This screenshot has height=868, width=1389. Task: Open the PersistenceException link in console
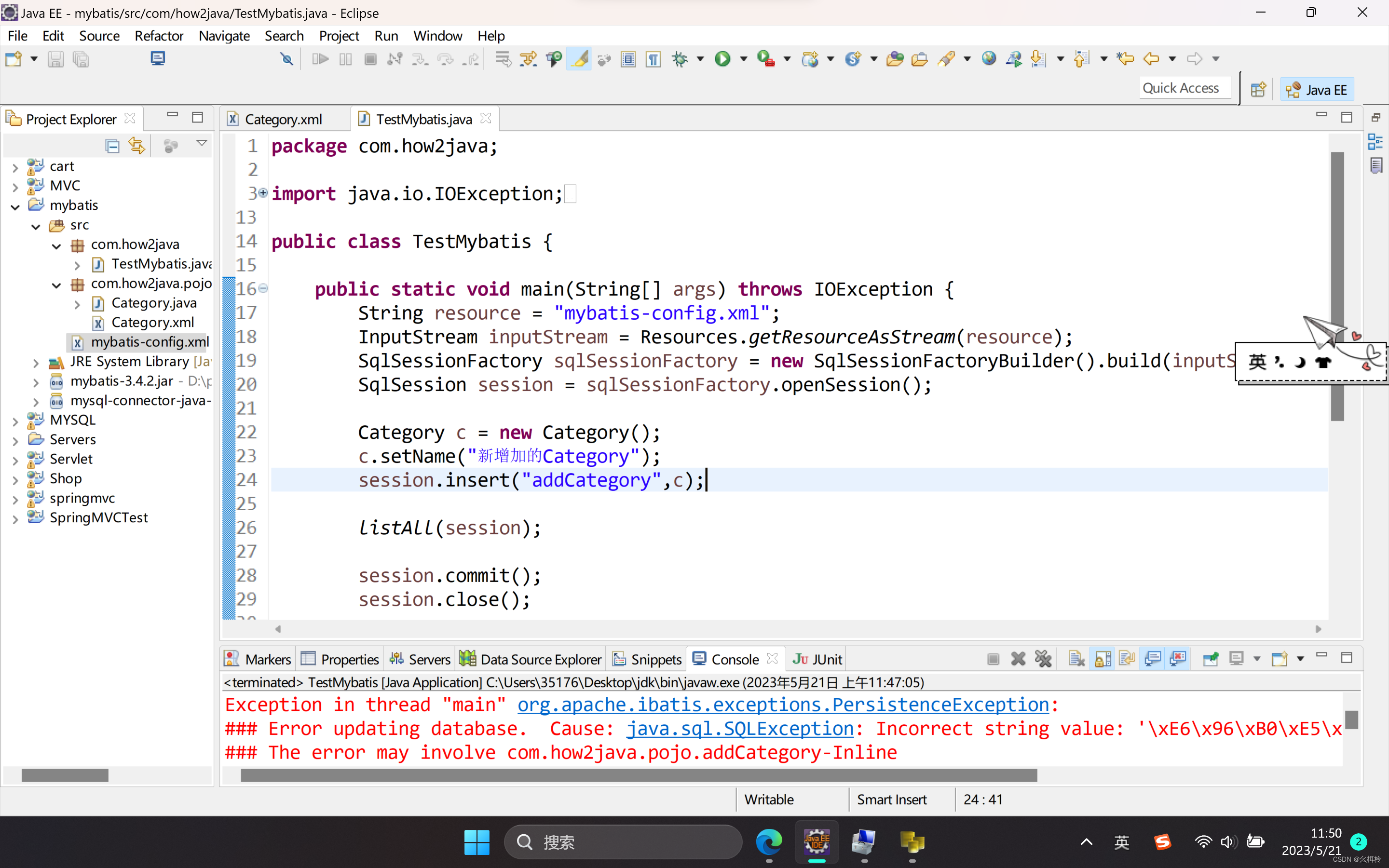[x=783, y=705]
